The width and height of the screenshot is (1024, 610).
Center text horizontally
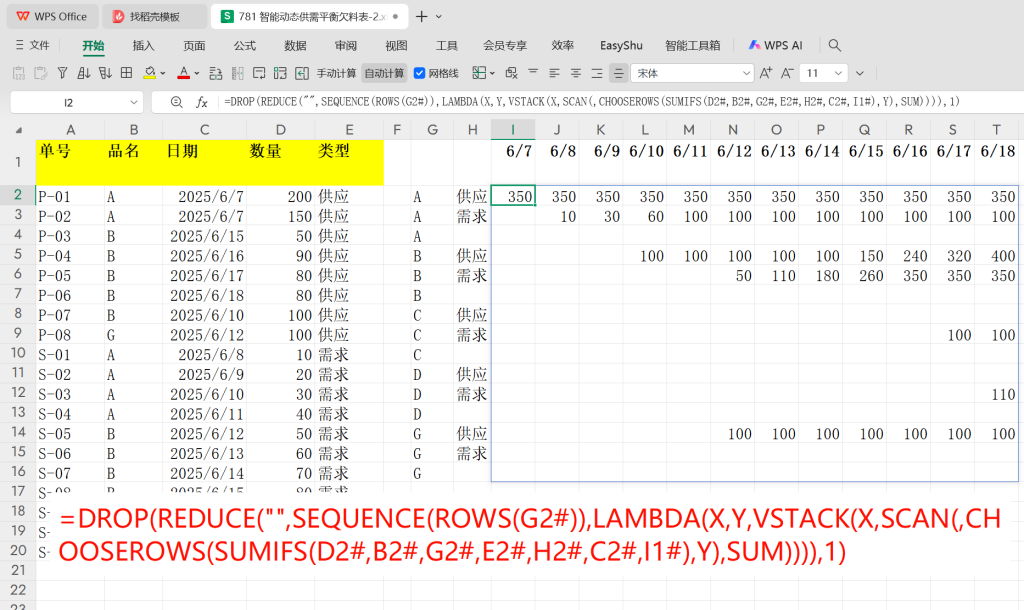576,73
